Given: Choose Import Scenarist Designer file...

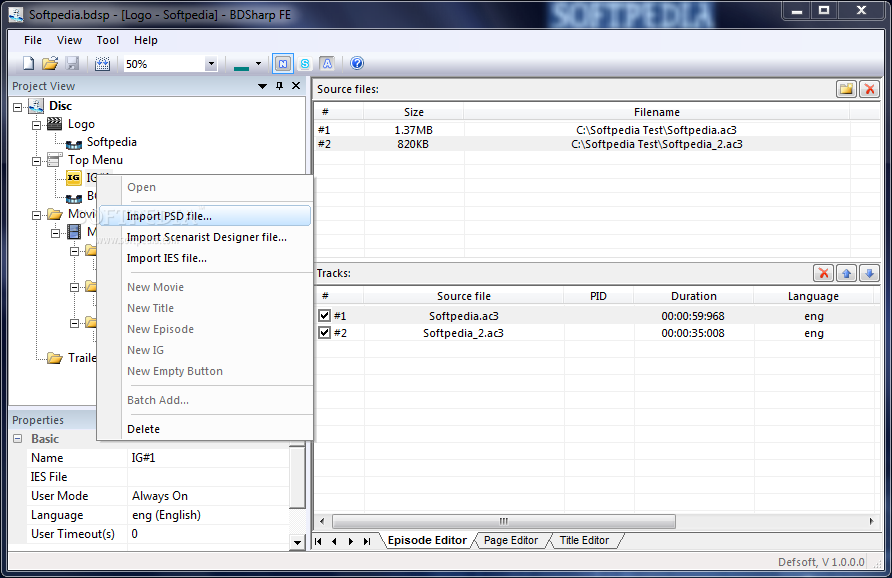Looking at the screenshot, I should (x=205, y=237).
